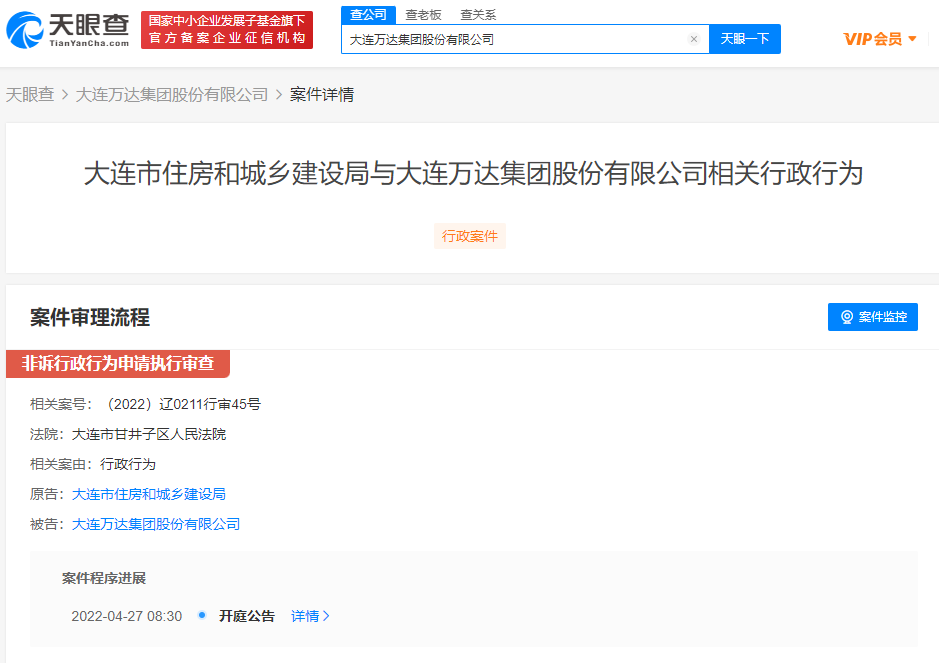Click the red 官方备案企业征信机构 banner
Screen dimensions: 939x663
tap(227, 30)
